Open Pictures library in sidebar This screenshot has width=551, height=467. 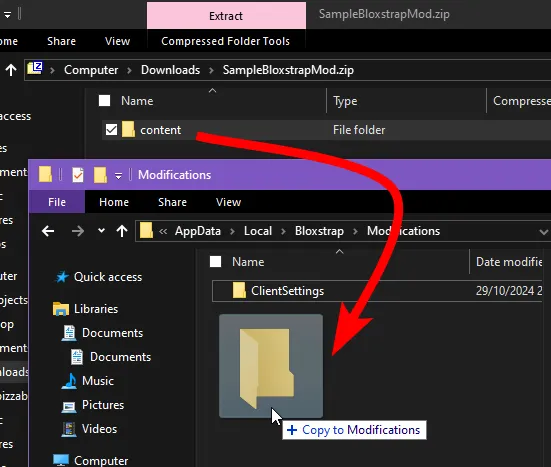(103, 405)
